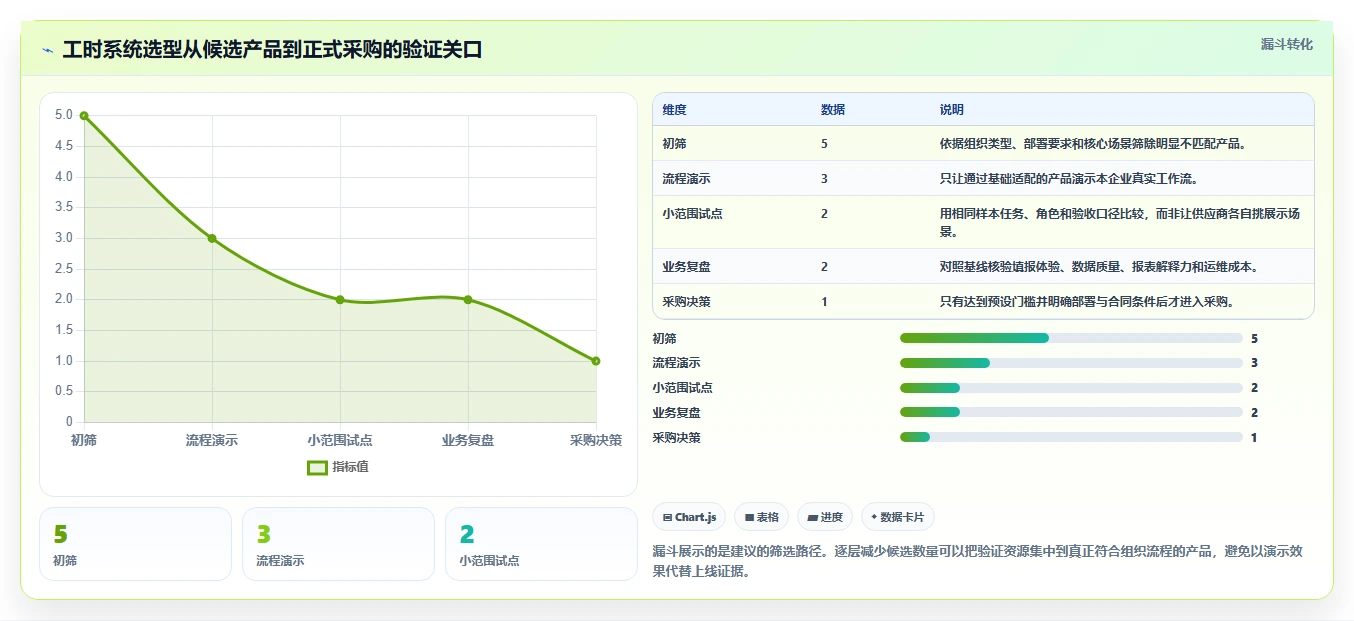The width and height of the screenshot is (1354, 621).
Task: Click the 流程演示 x-axis label on chart
Action: pyautogui.click(x=212, y=440)
